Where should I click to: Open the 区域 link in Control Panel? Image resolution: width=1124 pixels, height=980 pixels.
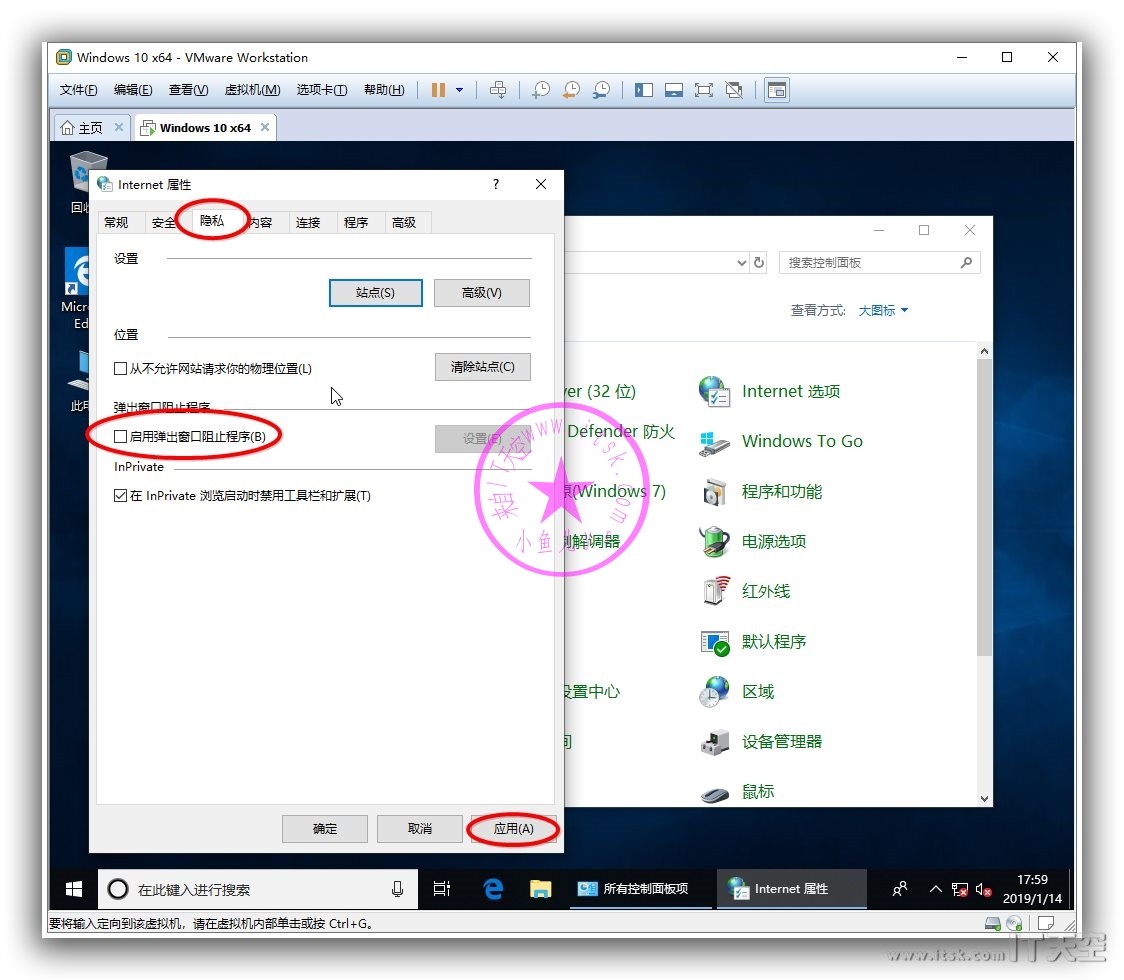[x=758, y=692]
